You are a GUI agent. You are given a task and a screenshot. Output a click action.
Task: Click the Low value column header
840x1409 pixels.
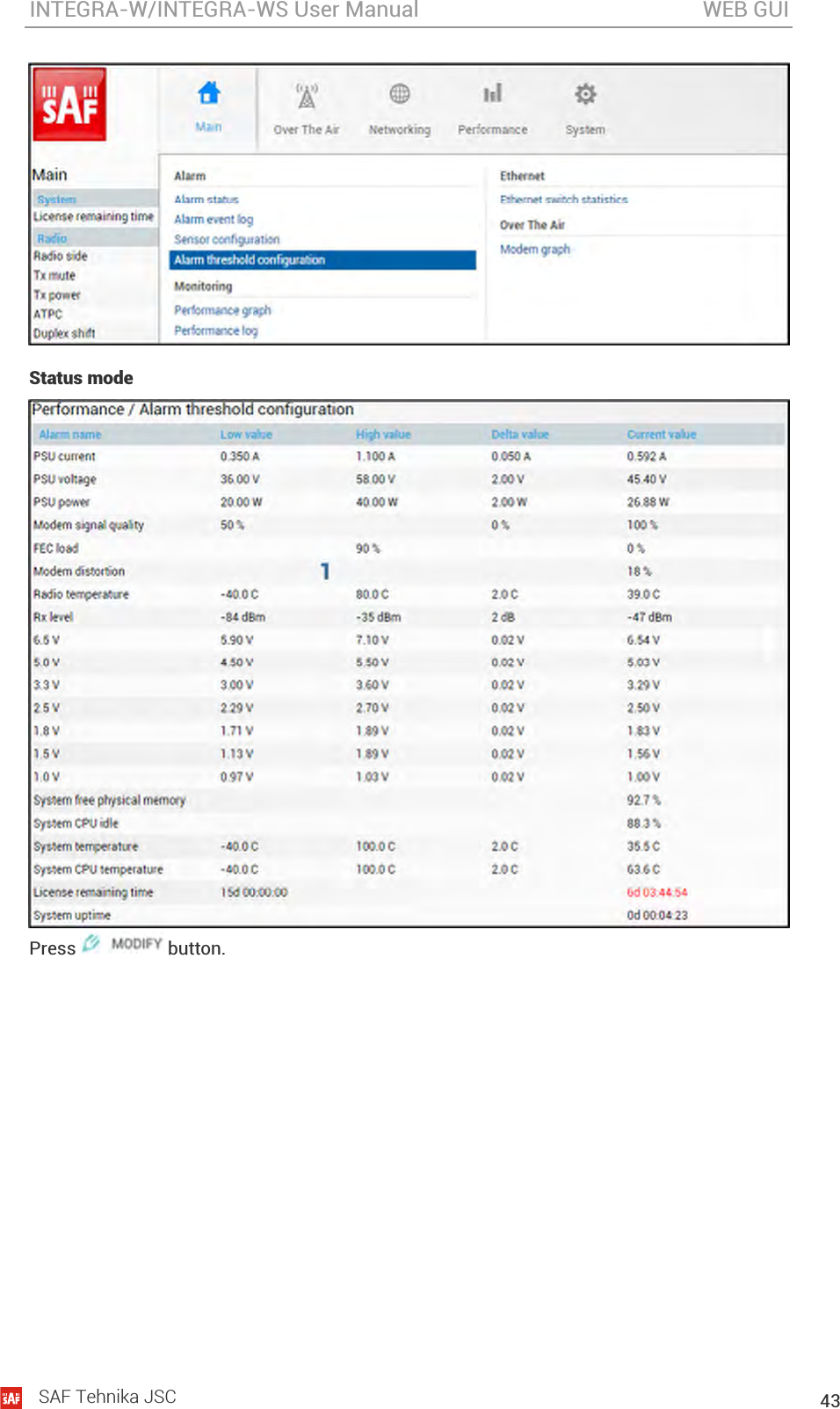click(x=246, y=435)
